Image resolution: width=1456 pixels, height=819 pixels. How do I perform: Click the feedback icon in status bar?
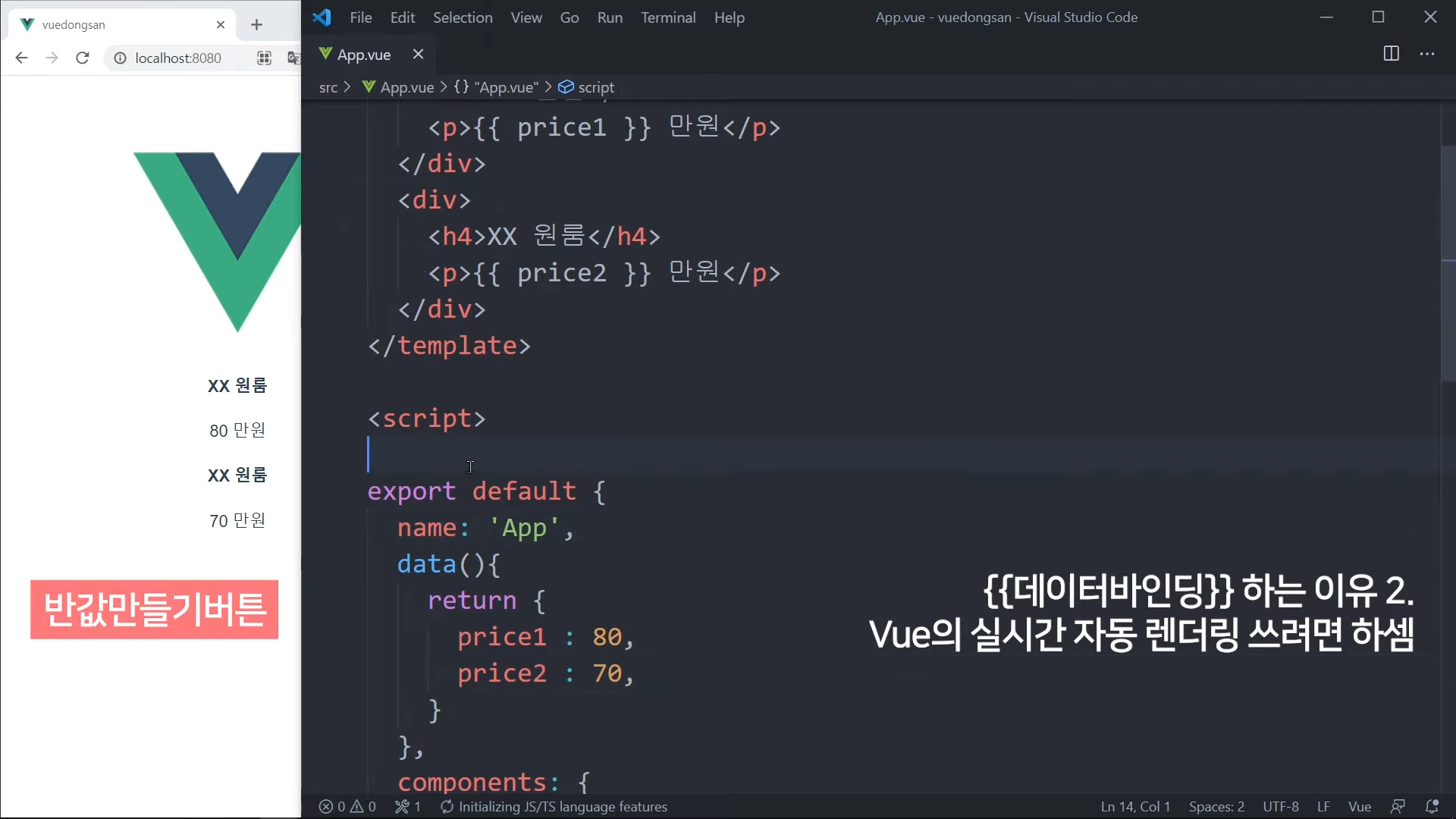click(x=1398, y=807)
